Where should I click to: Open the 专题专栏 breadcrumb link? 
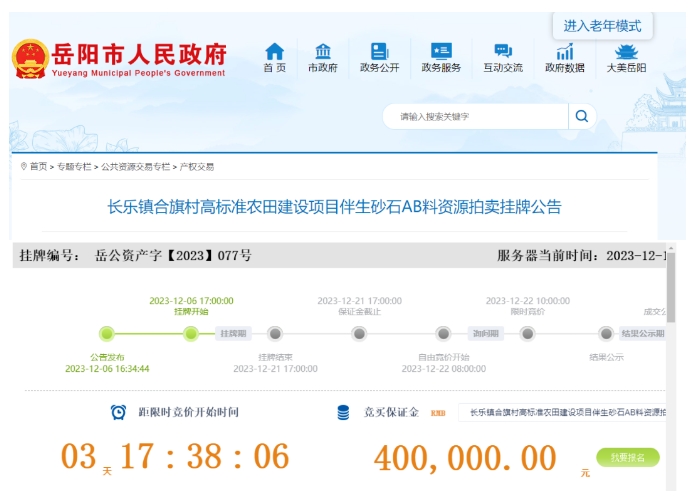(x=73, y=167)
